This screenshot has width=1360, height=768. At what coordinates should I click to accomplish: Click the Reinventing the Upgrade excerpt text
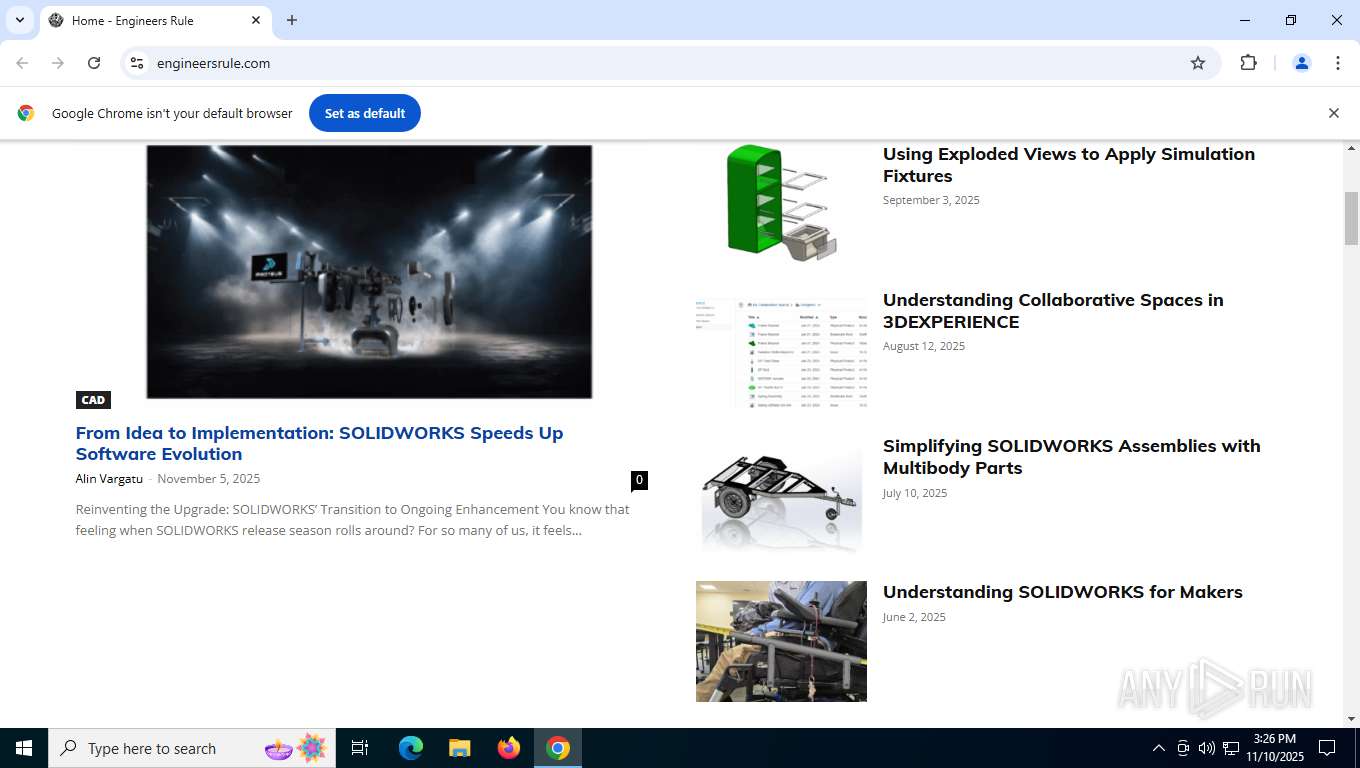click(x=353, y=520)
